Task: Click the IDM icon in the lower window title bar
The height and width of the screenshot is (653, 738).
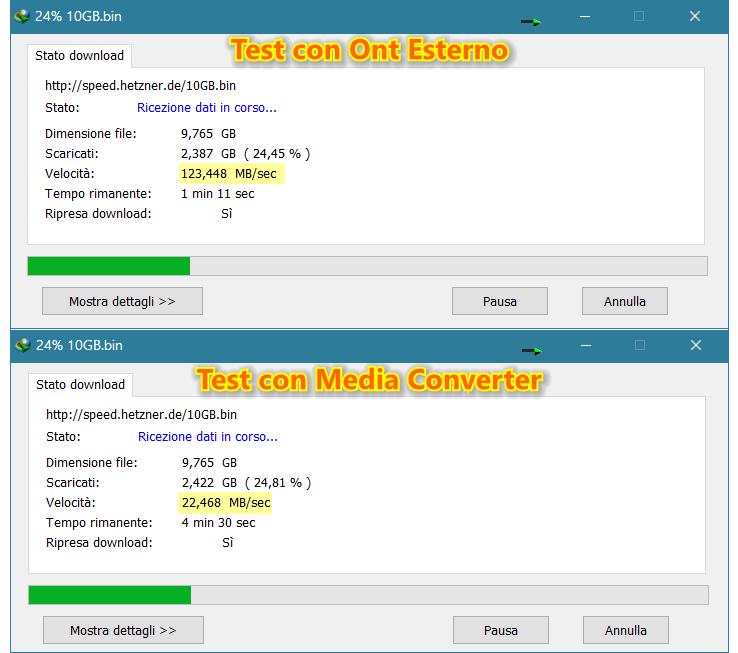Action: [23, 346]
